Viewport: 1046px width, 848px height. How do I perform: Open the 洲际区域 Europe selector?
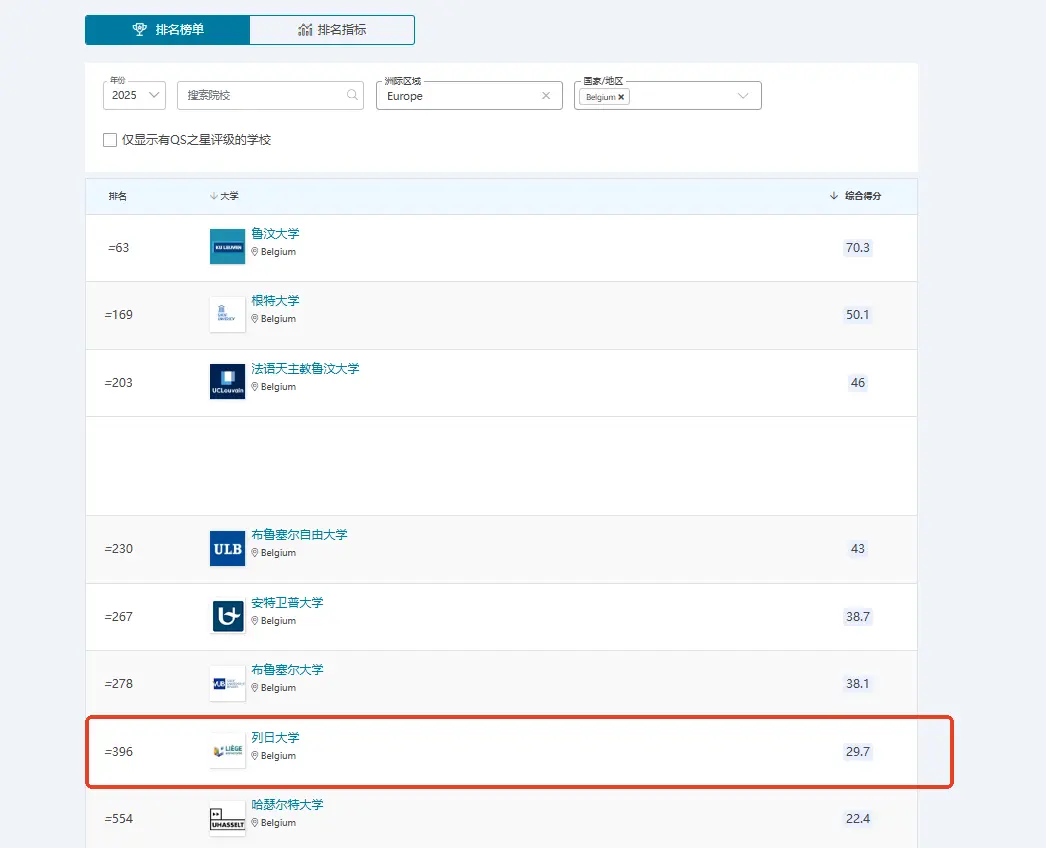pyautogui.click(x=469, y=96)
